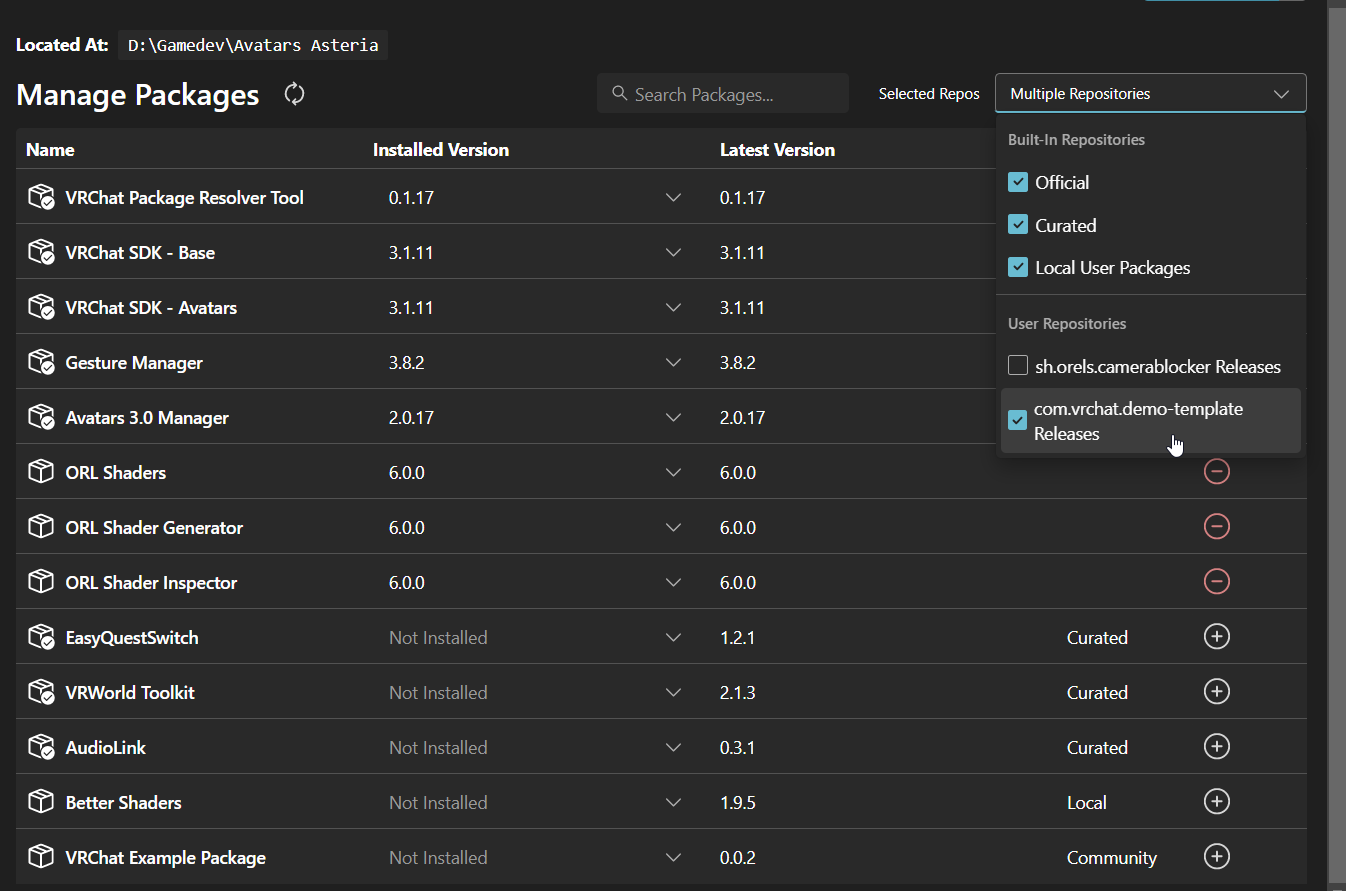
Task: Open the Multiple Repositories dropdown
Action: point(1150,92)
